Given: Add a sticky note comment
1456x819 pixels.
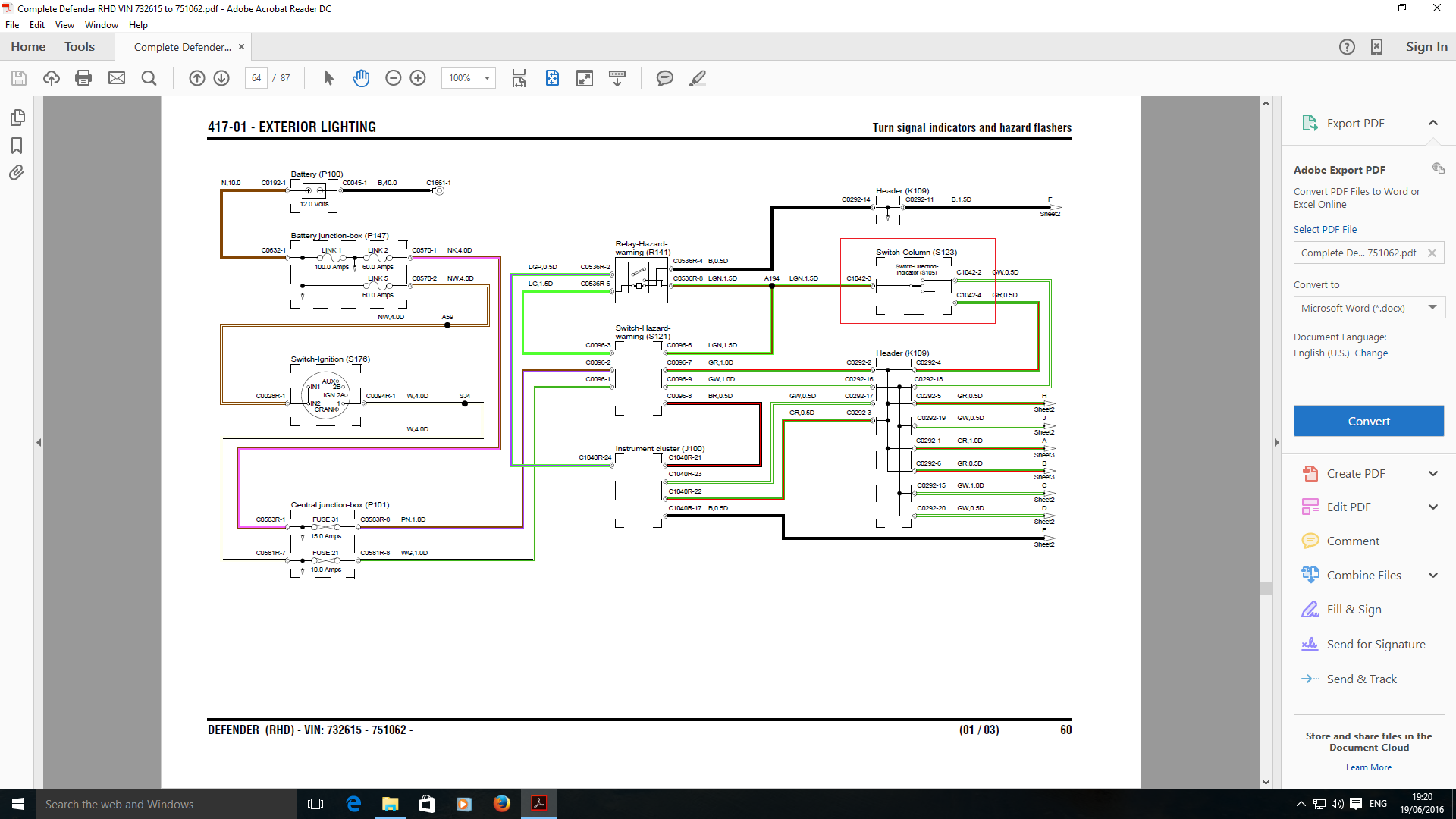Looking at the screenshot, I should [665, 78].
